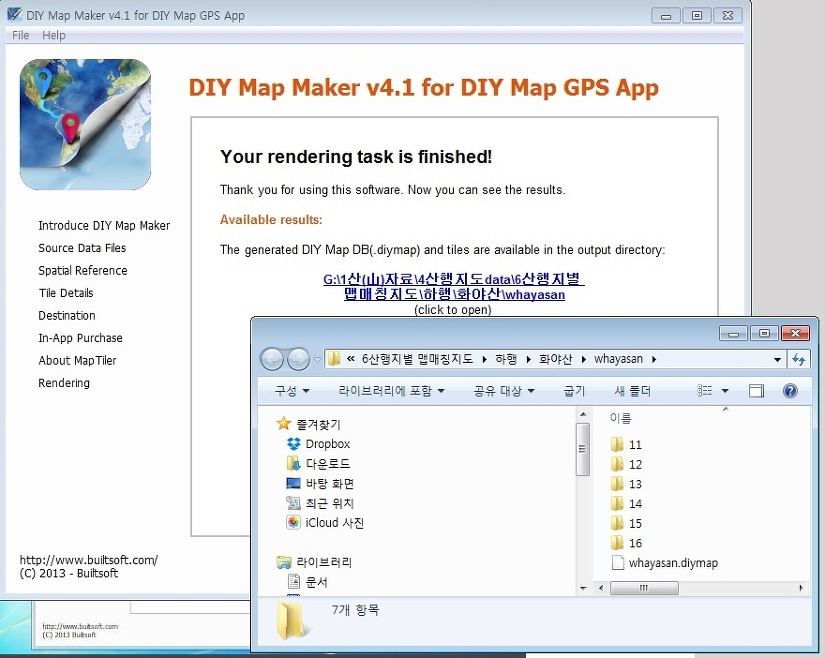Open recent locations dropdown beside forward button
The width and height of the screenshot is (825, 658).
click(317, 360)
